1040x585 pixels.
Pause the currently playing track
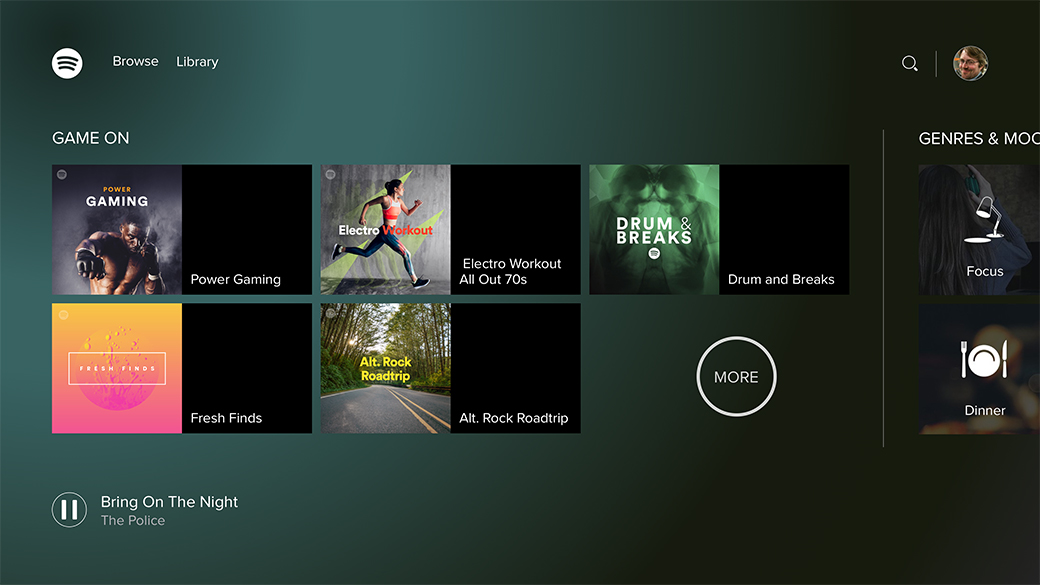tap(69, 510)
